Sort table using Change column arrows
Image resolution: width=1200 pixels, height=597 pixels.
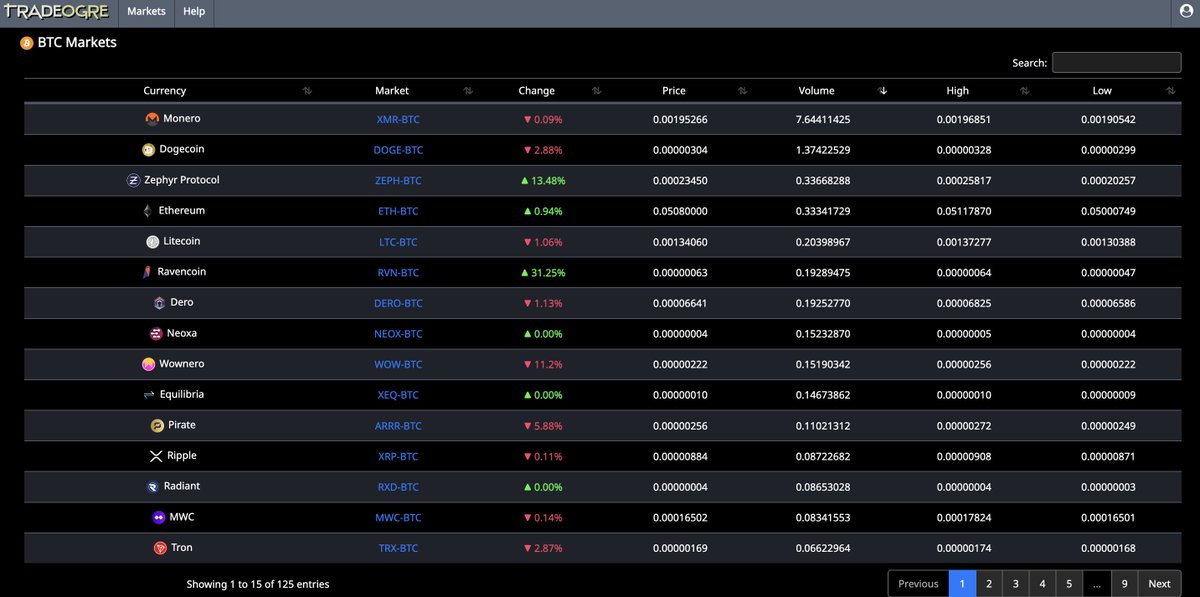(x=596, y=91)
